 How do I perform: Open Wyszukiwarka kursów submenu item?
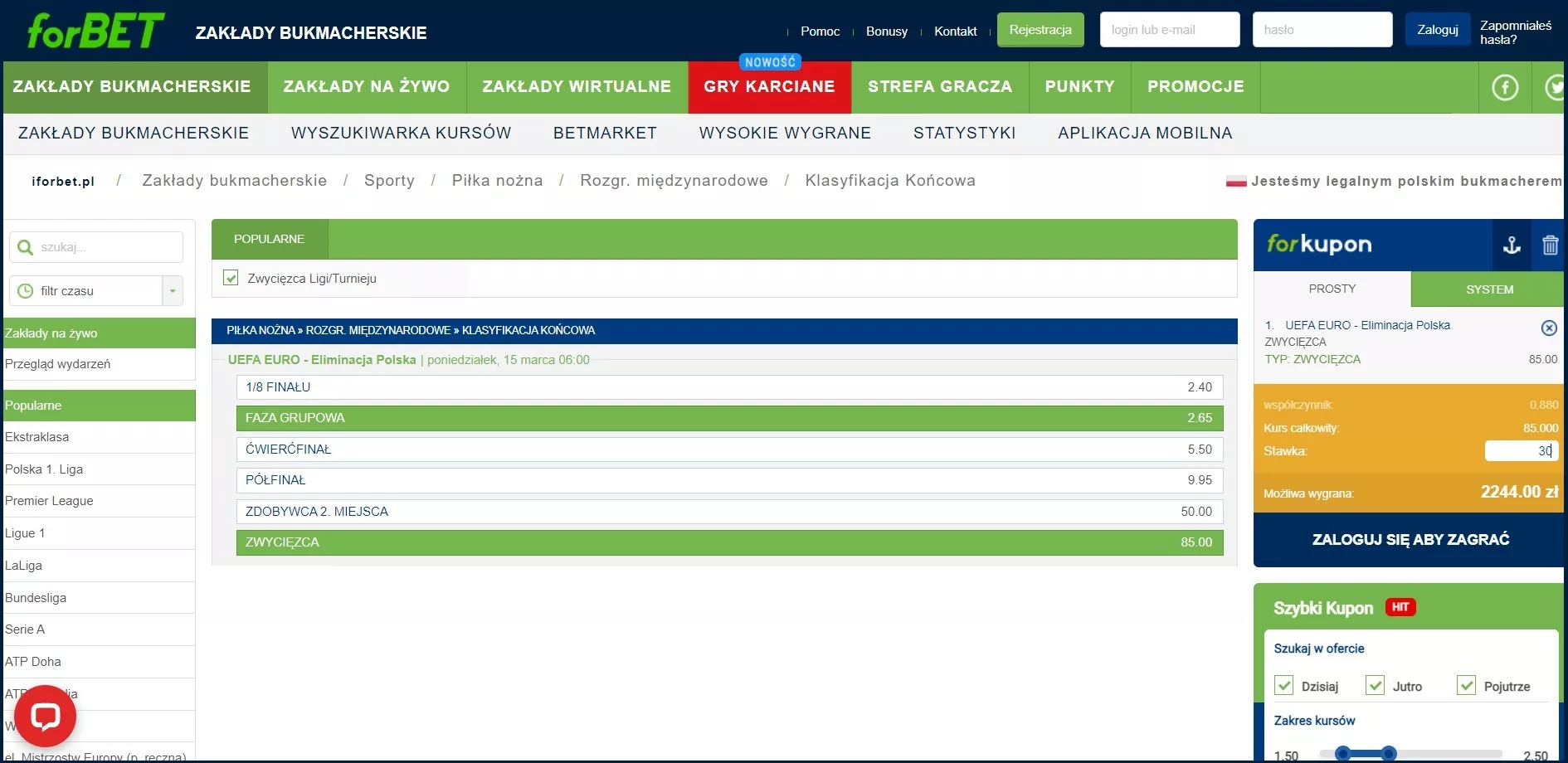[x=401, y=134]
